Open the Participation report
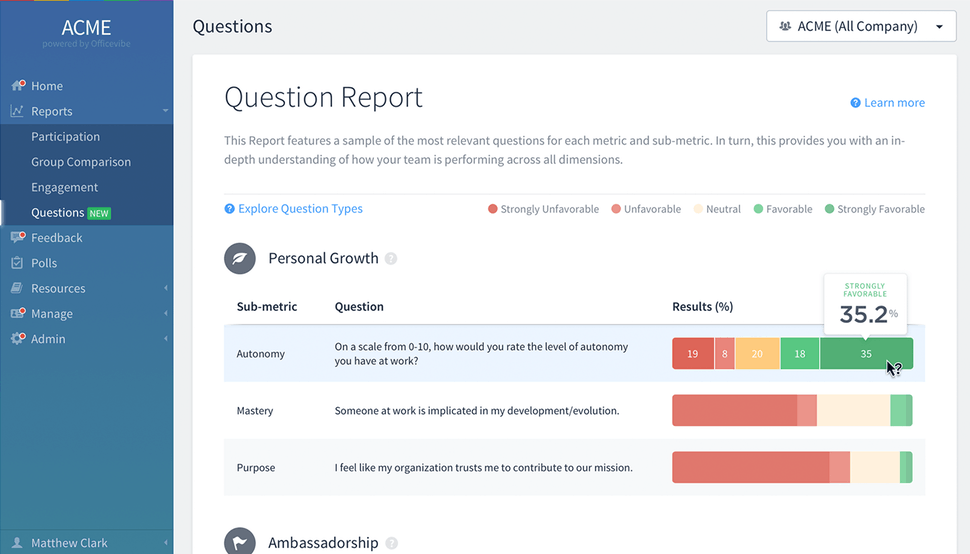 pyautogui.click(x=65, y=137)
